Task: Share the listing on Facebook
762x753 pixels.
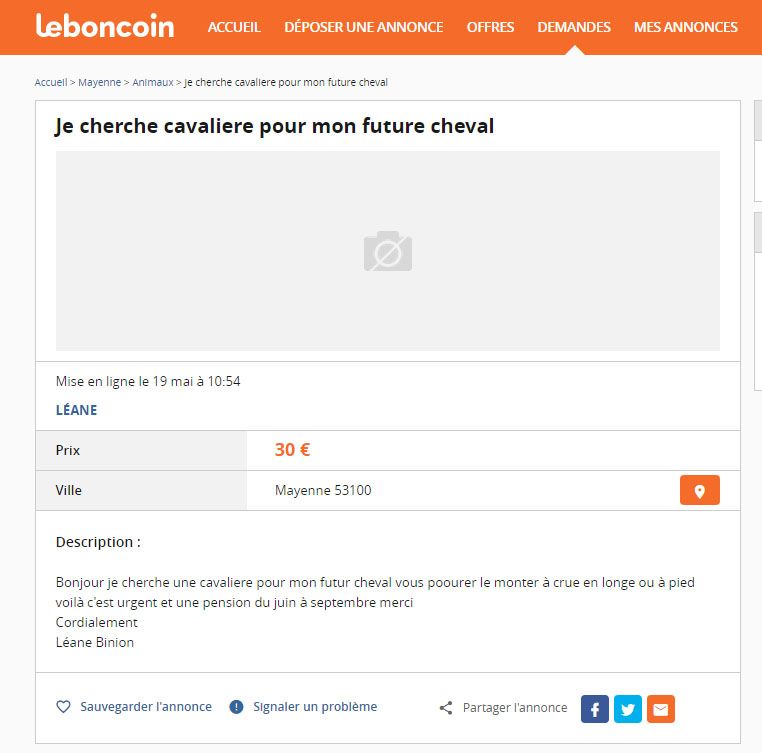Action: [x=595, y=709]
